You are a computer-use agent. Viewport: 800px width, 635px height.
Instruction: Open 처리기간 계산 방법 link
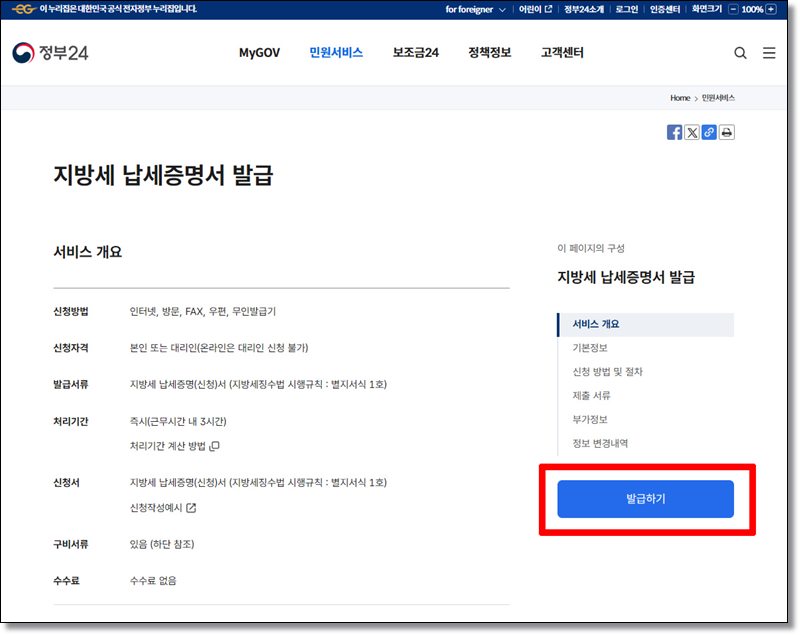point(174,446)
